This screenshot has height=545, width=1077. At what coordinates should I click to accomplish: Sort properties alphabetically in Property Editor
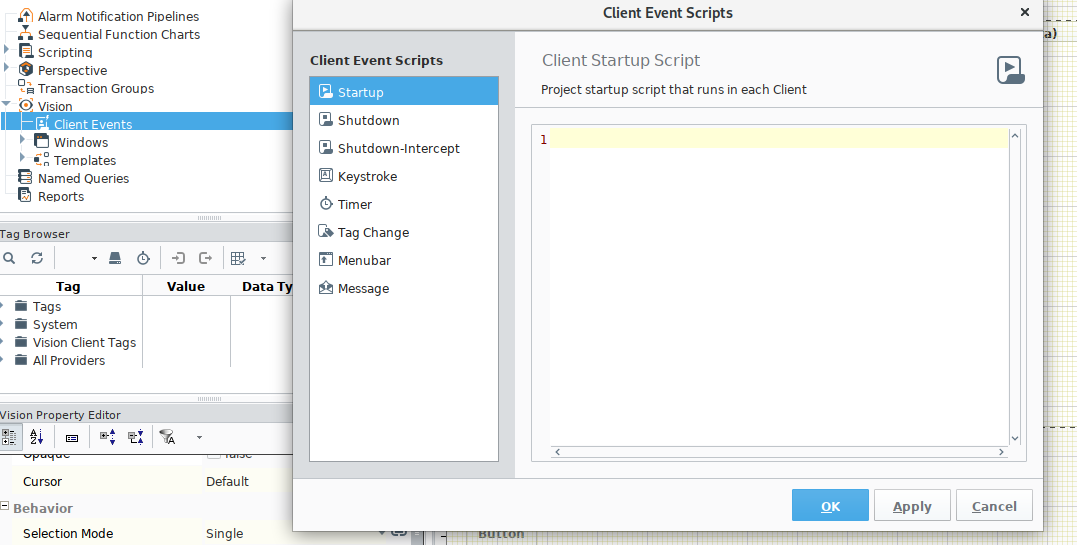[37, 437]
